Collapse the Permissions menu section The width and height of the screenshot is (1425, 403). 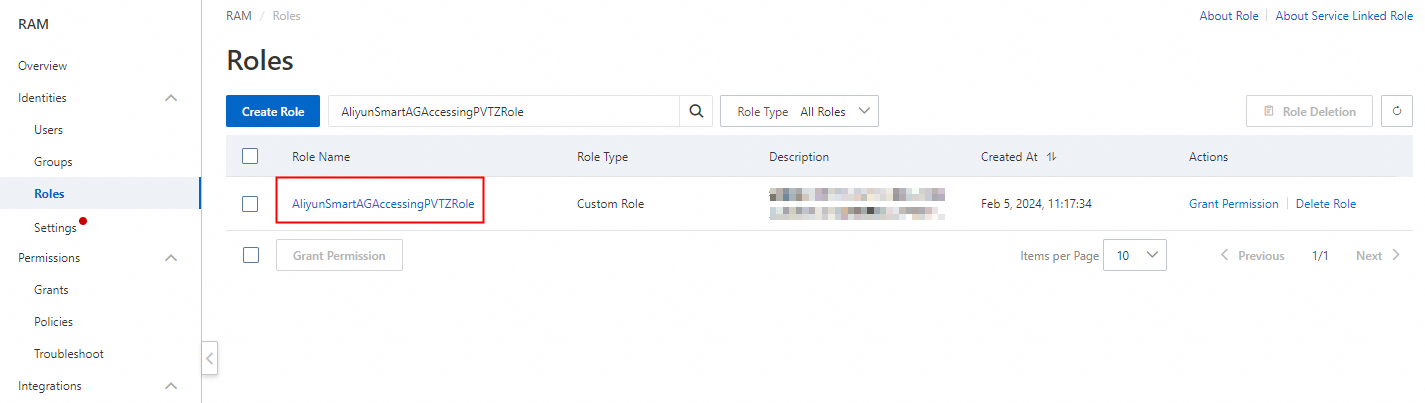pos(171,258)
